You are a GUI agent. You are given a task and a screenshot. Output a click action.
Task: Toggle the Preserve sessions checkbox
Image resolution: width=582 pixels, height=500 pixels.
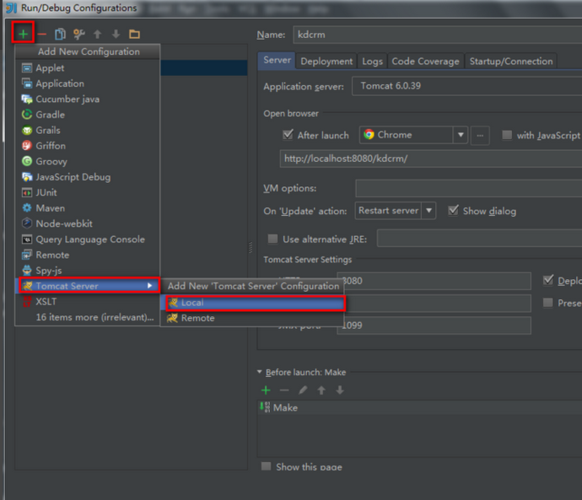click(x=548, y=303)
